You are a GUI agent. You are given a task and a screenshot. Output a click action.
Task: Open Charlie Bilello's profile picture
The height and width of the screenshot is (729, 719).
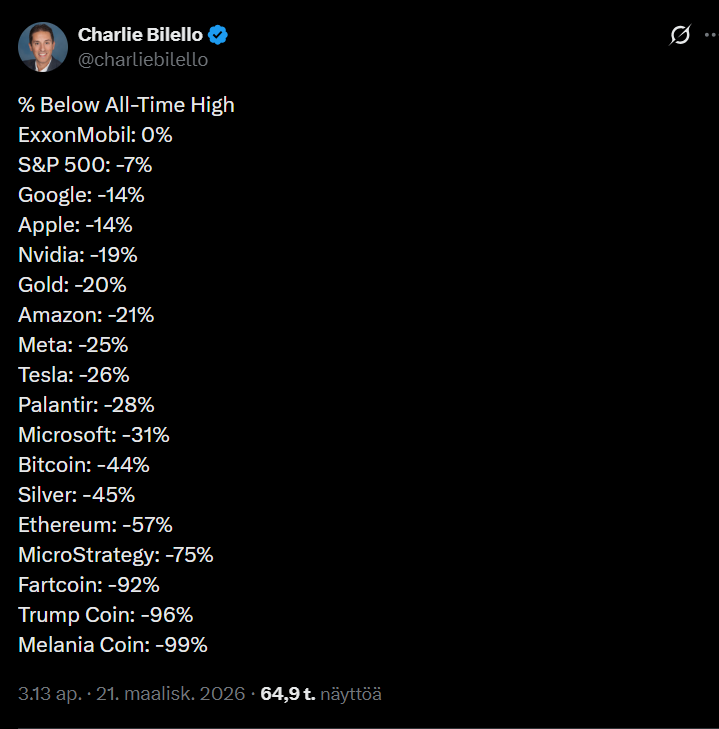coord(43,47)
